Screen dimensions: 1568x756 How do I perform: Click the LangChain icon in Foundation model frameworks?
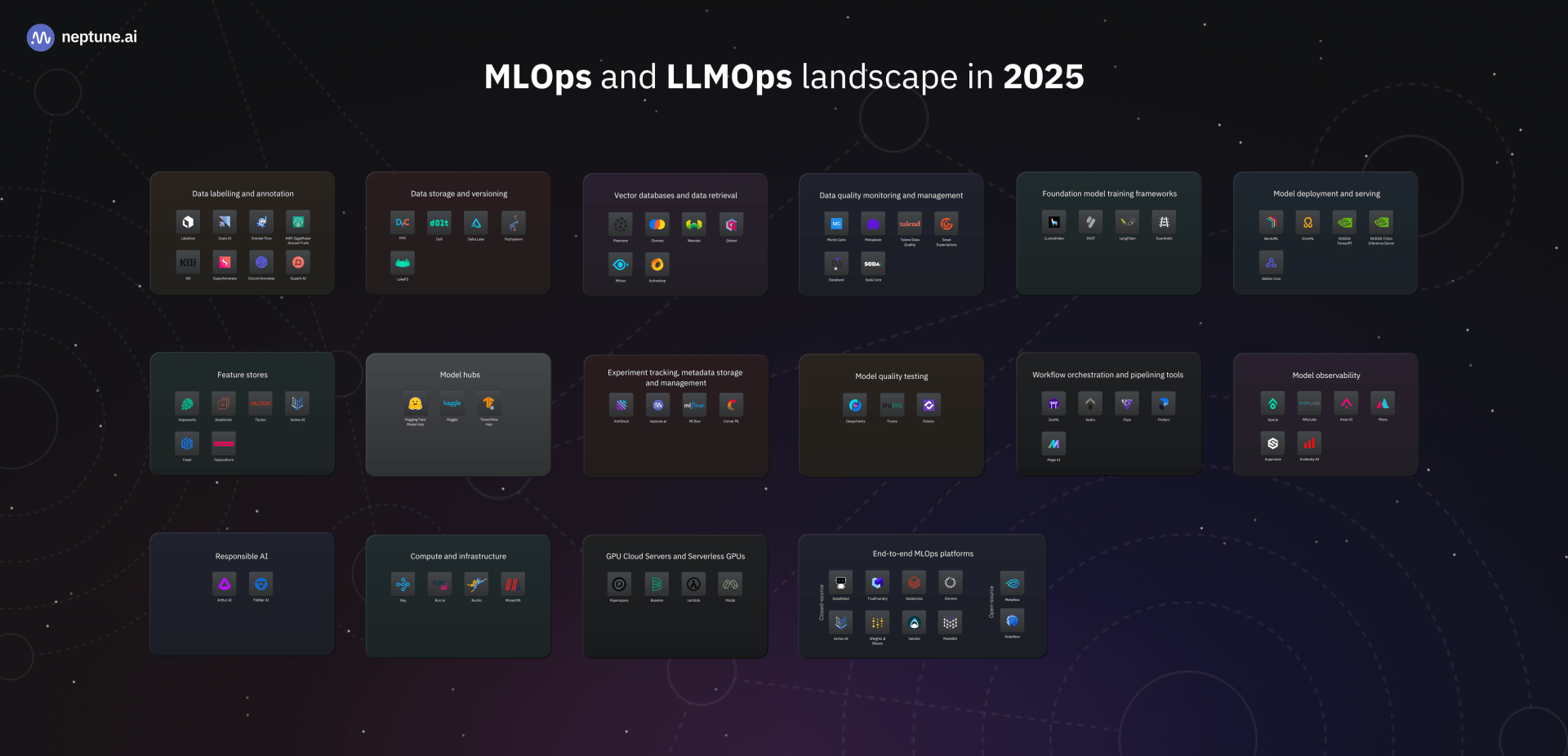[x=1127, y=221]
